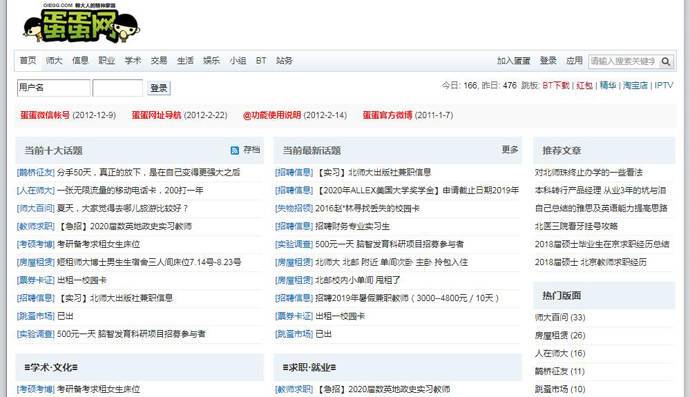Jump to the 精华 board
The height and width of the screenshot is (397, 690).
[608, 85]
